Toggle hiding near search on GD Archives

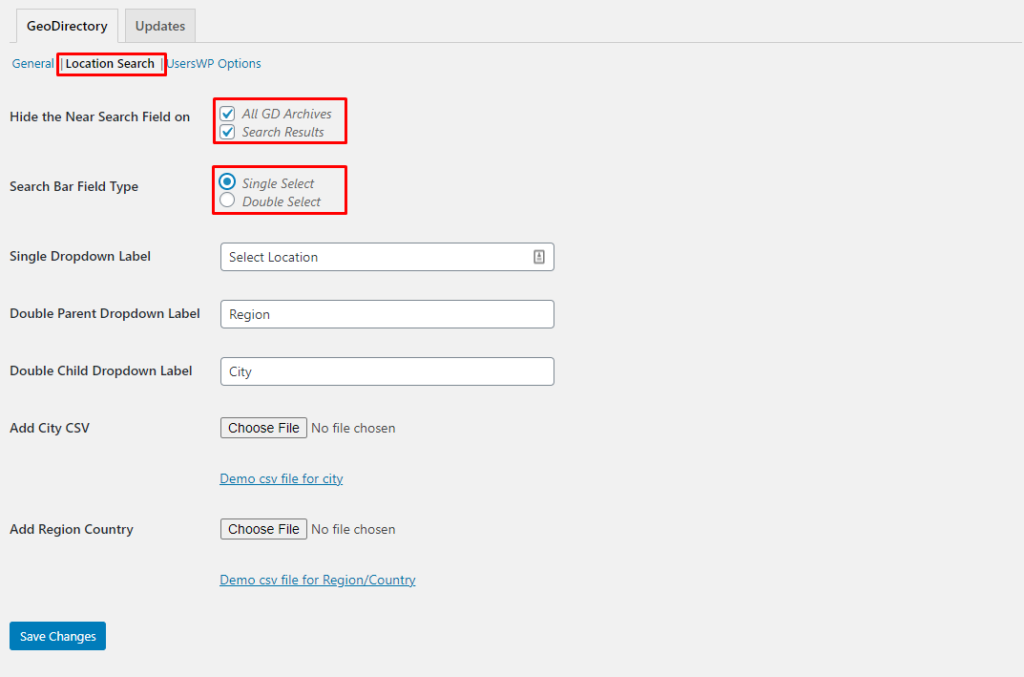227,113
